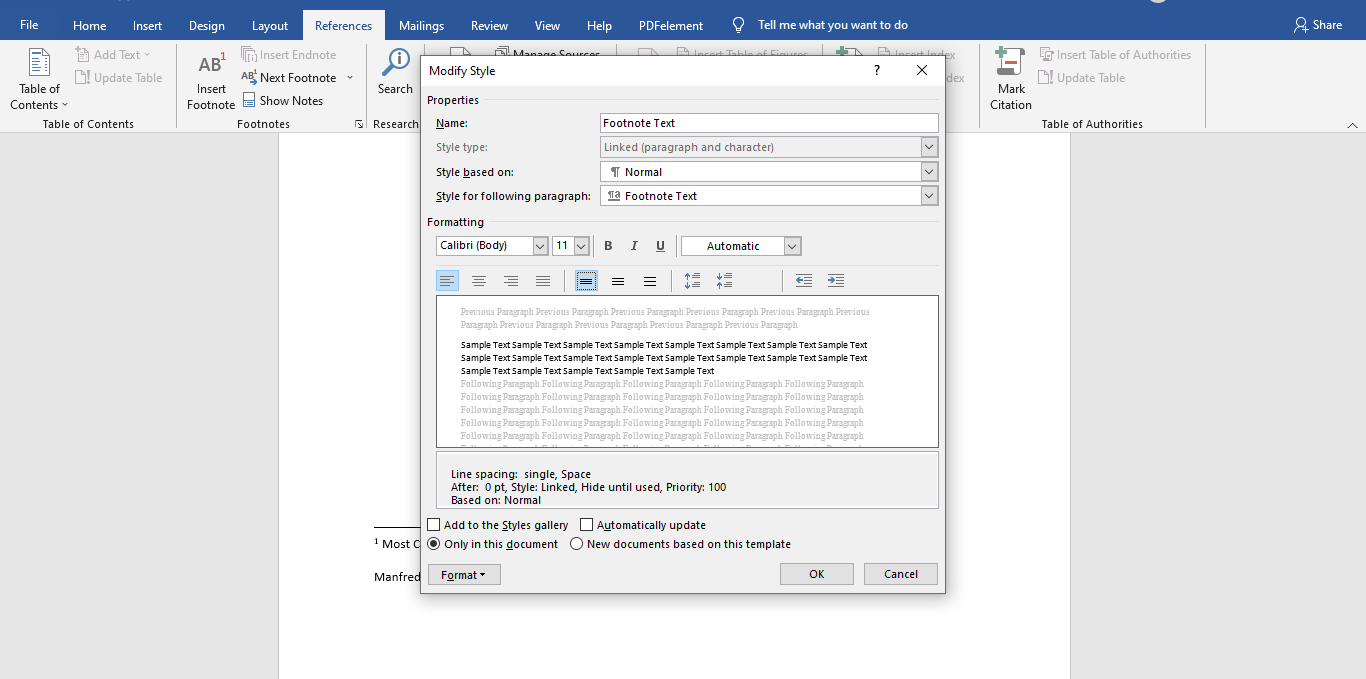This screenshot has height=679, width=1366.
Task: Select New documents based on this template
Action: tap(576, 544)
